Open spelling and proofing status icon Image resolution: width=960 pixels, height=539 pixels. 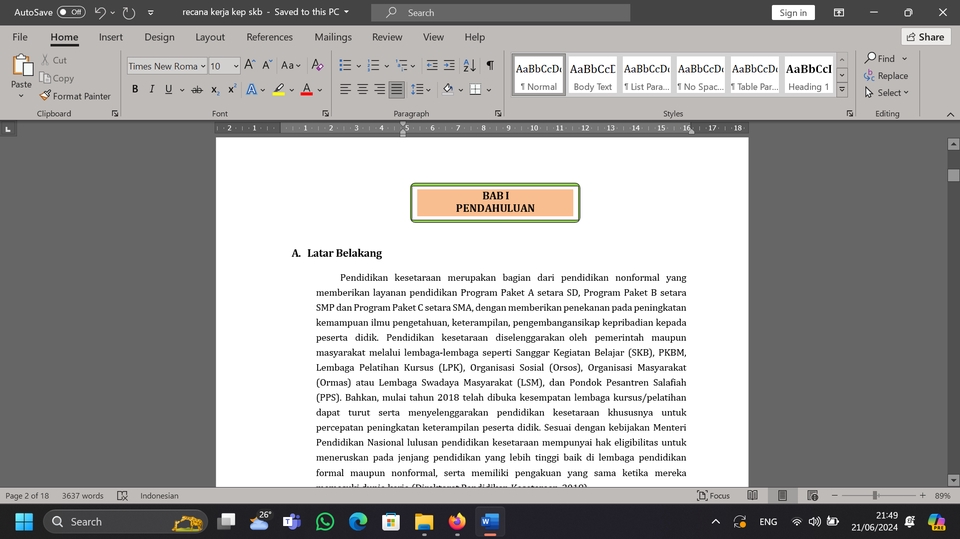[x=122, y=496]
